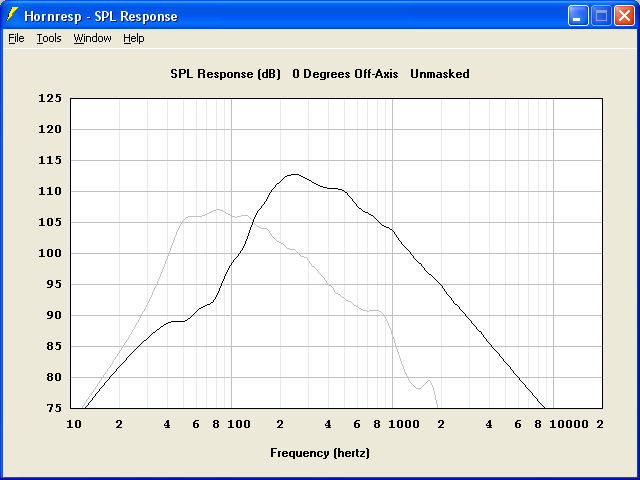Click the 'SPL Response (dB)' chart heading
This screenshot has height=480, width=640.
click(x=226, y=74)
